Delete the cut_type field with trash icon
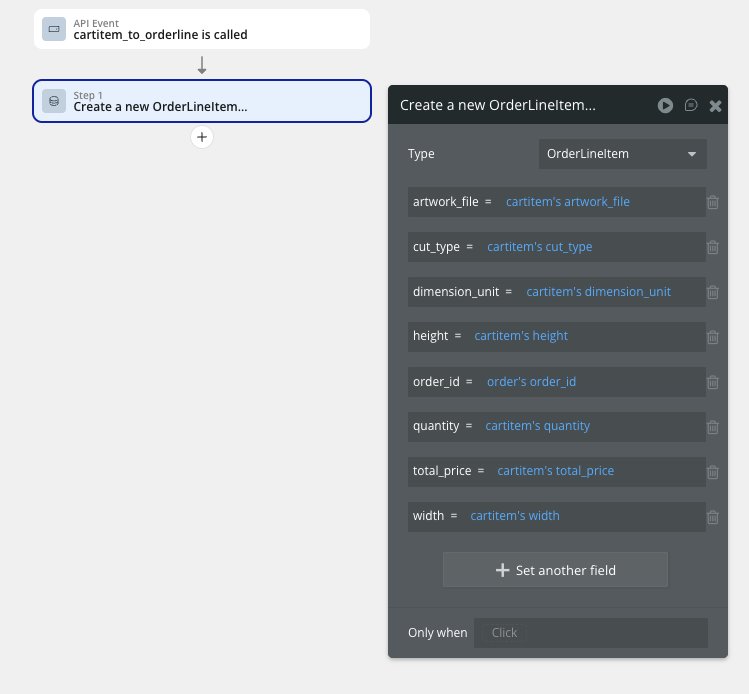749x694 pixels. tap(713, 247)
